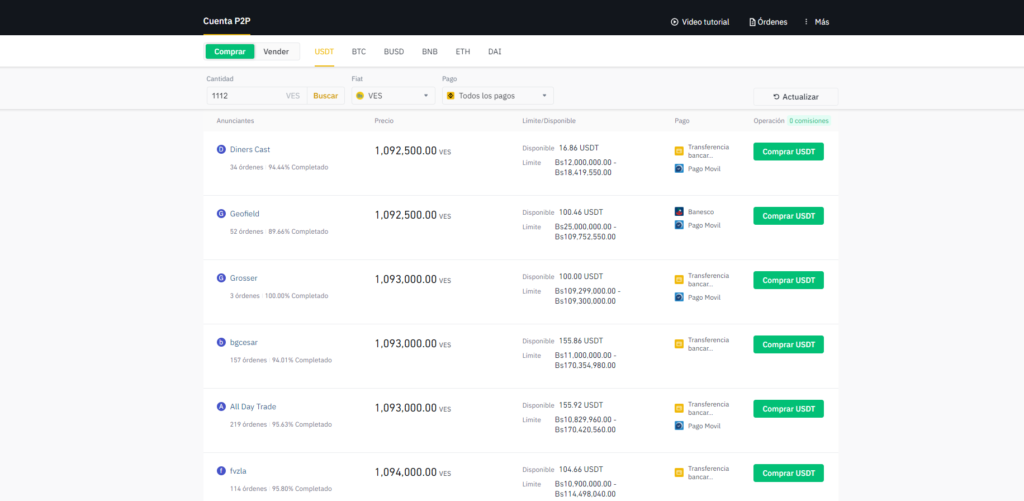Click Geofield price 1,092,500.00 VES
The height and width of the screenshot is (501, 1024).
(x=413, y=215)
